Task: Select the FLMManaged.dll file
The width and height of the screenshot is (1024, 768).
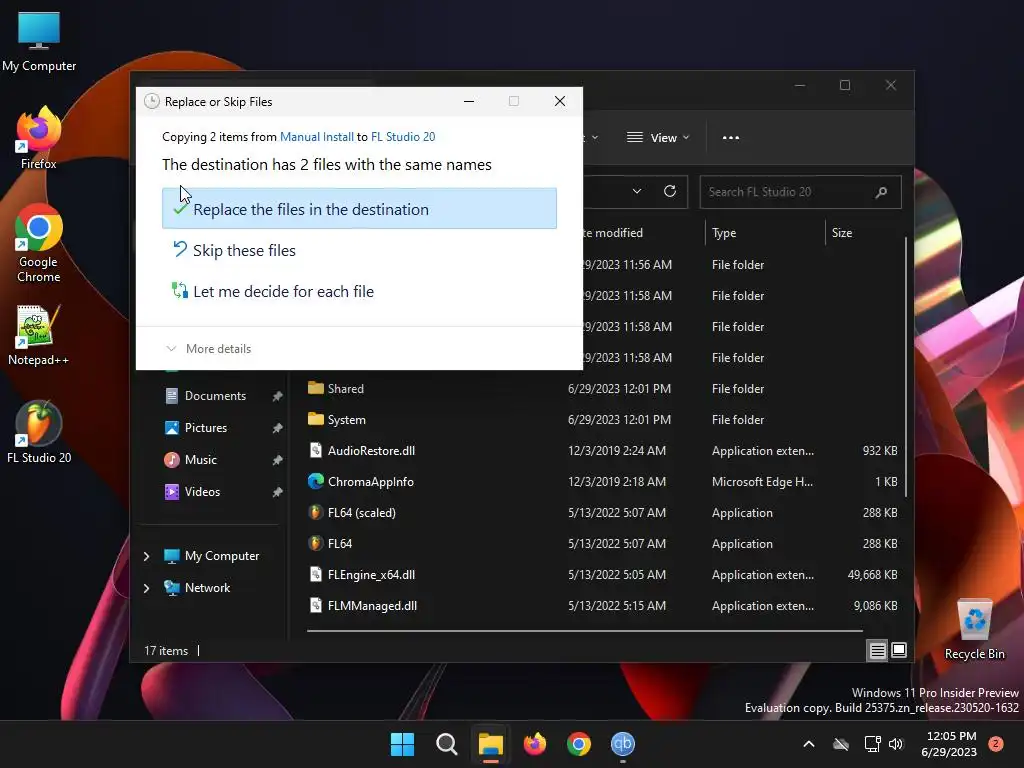Action: [603, 605]
